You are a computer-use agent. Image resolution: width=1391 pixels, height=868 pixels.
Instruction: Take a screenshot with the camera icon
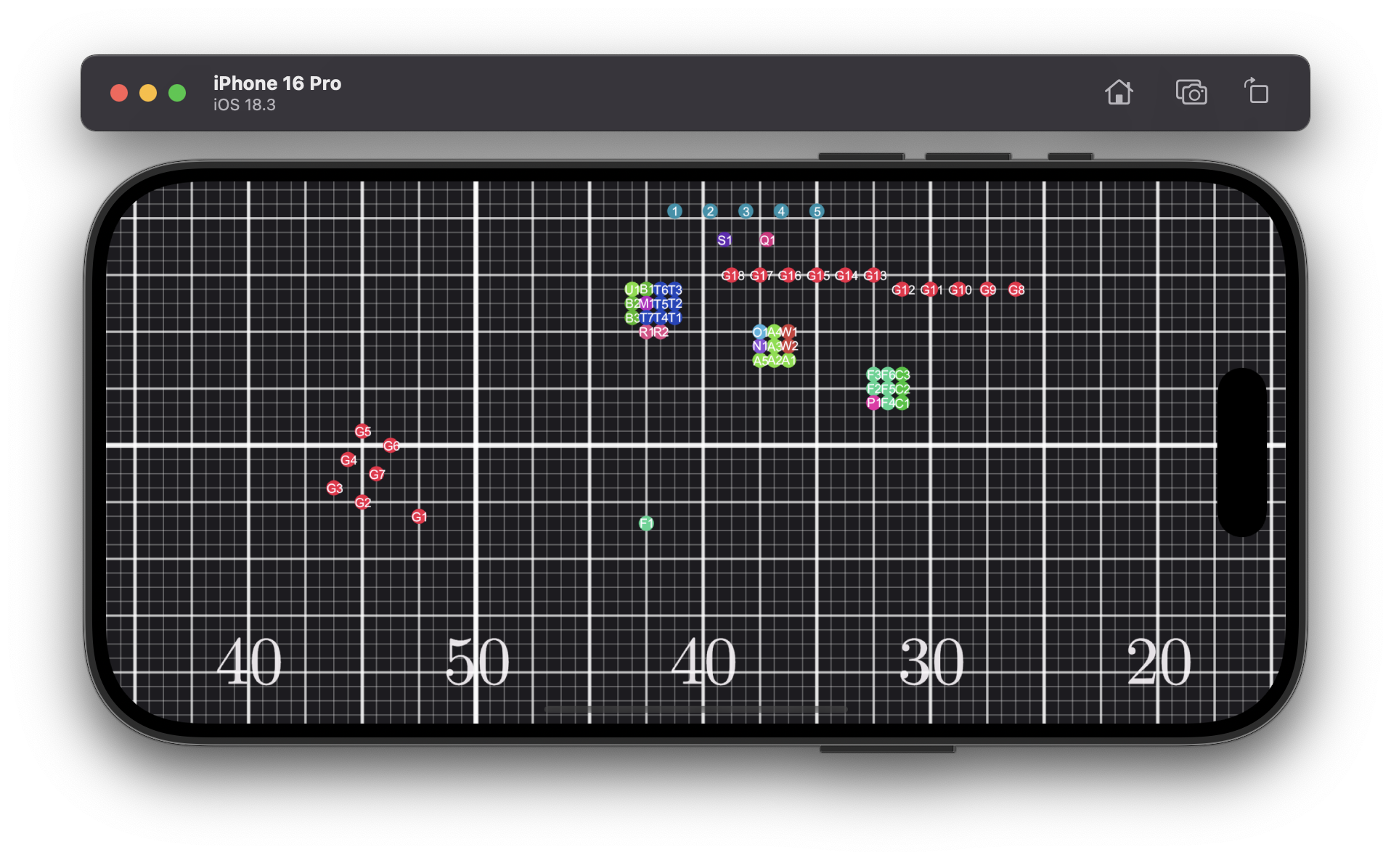tap(1191, 93)
